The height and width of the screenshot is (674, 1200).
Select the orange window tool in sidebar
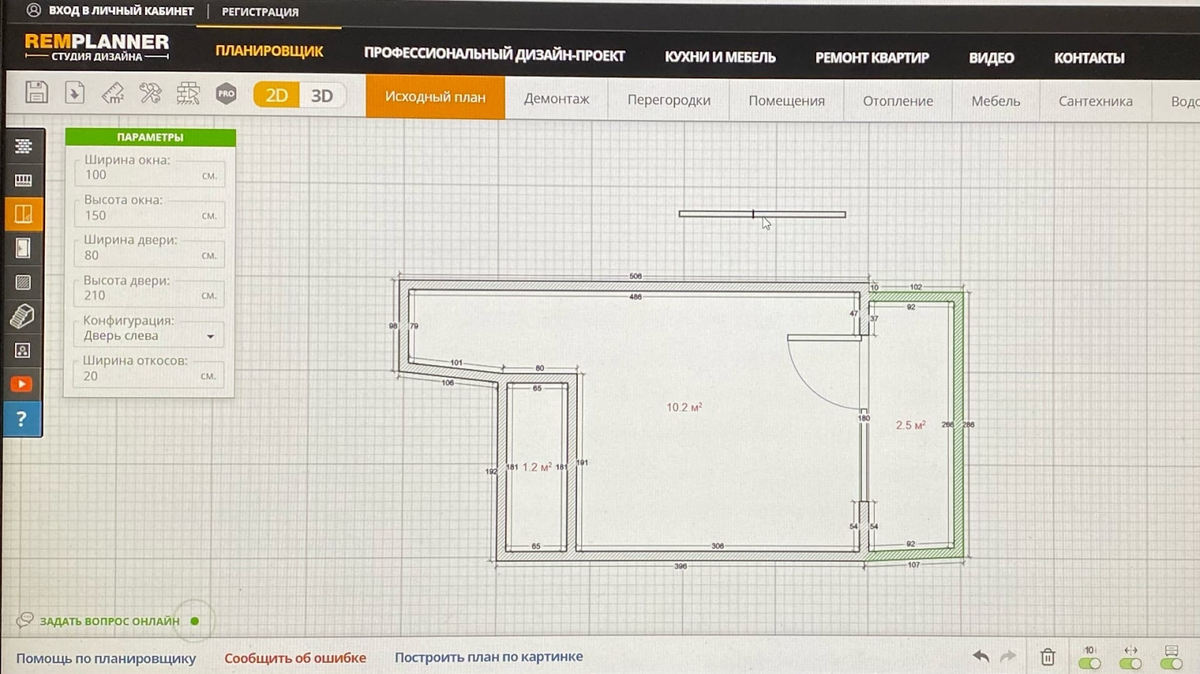pos(23,214)
